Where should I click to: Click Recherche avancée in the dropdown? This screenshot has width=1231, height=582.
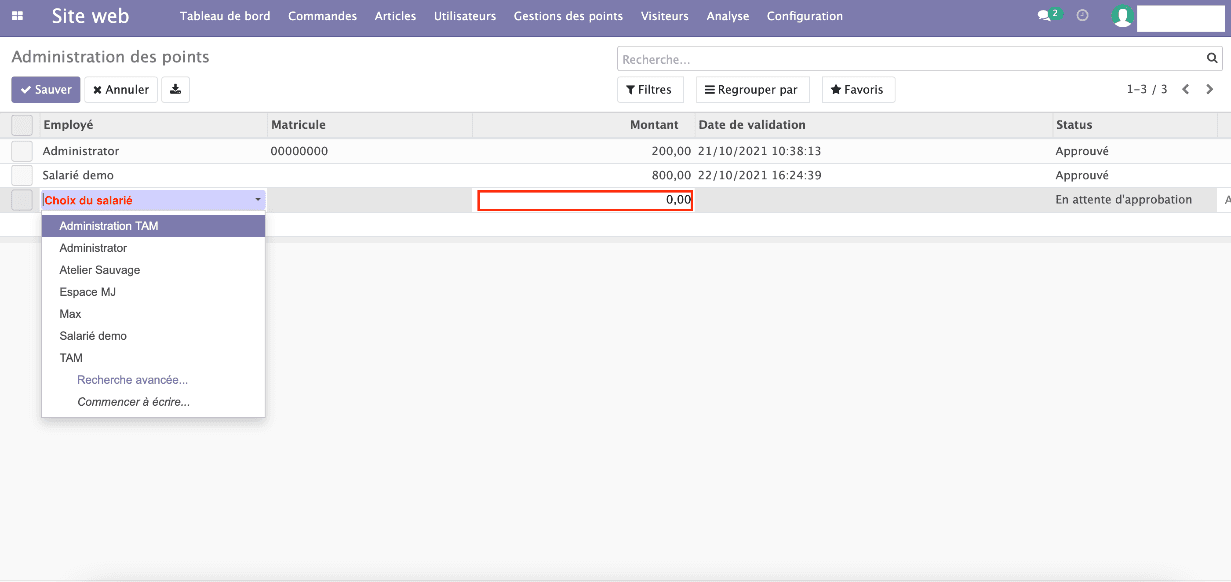coord(132,379)
